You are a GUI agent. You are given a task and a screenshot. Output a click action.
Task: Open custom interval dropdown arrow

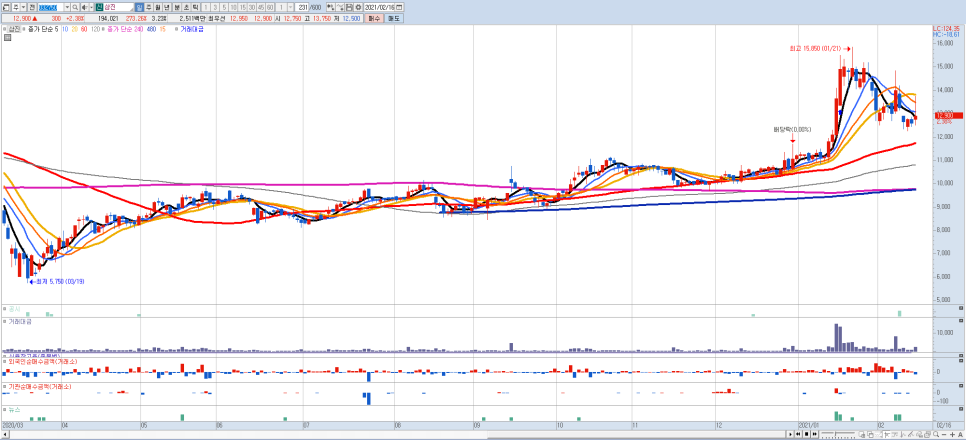pos(291,7)
